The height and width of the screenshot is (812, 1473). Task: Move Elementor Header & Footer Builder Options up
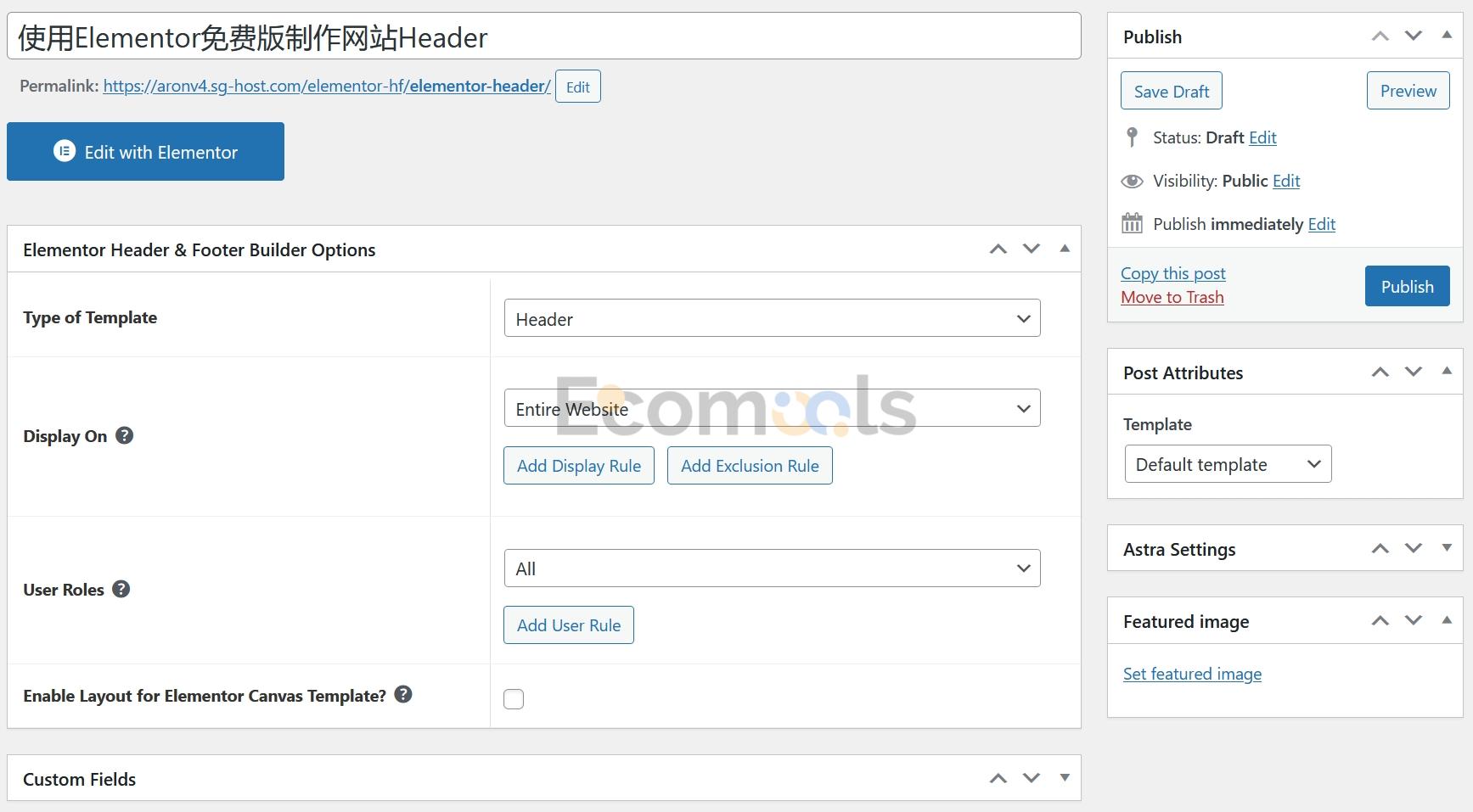(998, 249)
